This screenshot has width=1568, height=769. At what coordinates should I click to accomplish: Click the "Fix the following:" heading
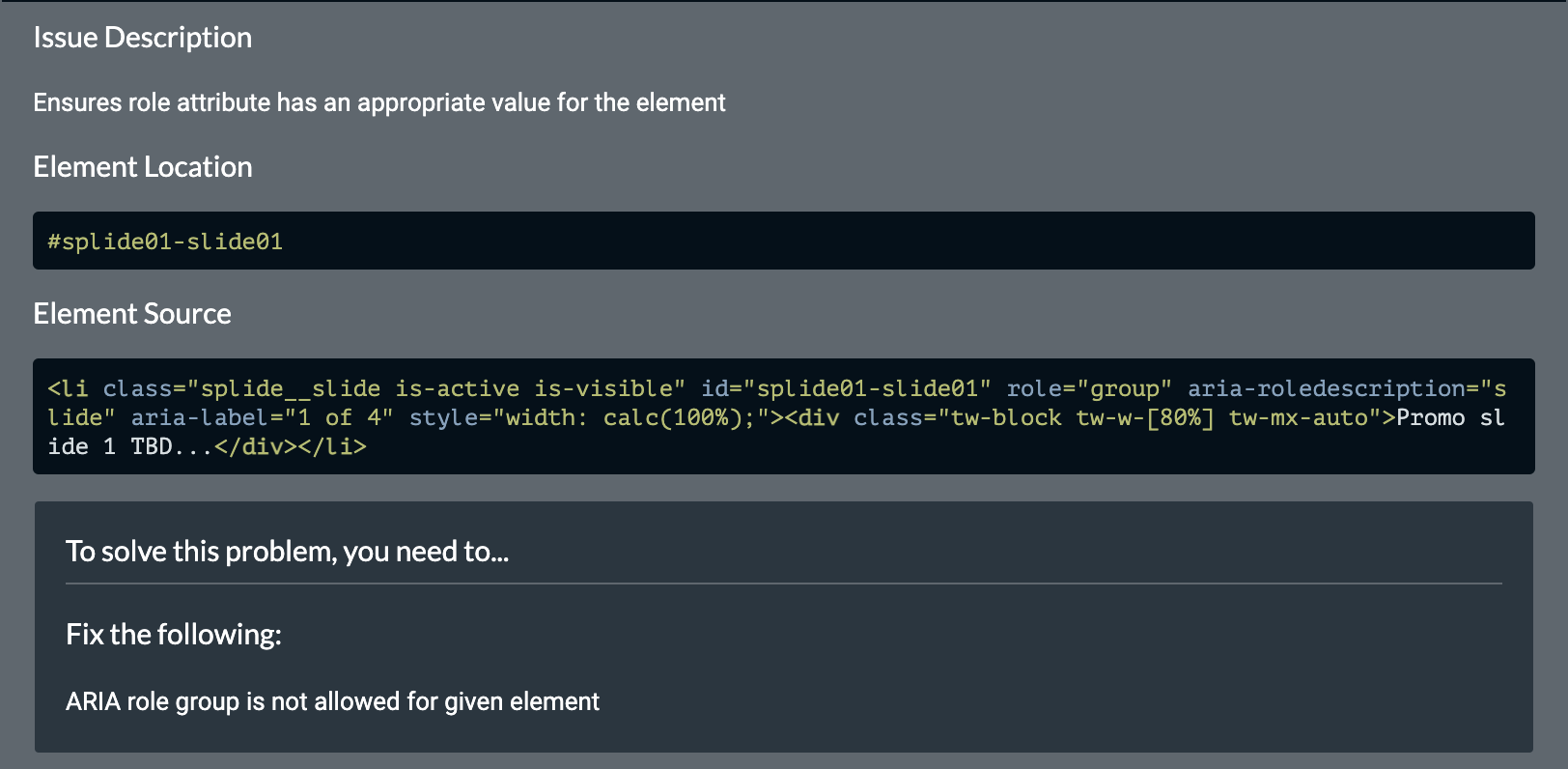pos(174,635)
